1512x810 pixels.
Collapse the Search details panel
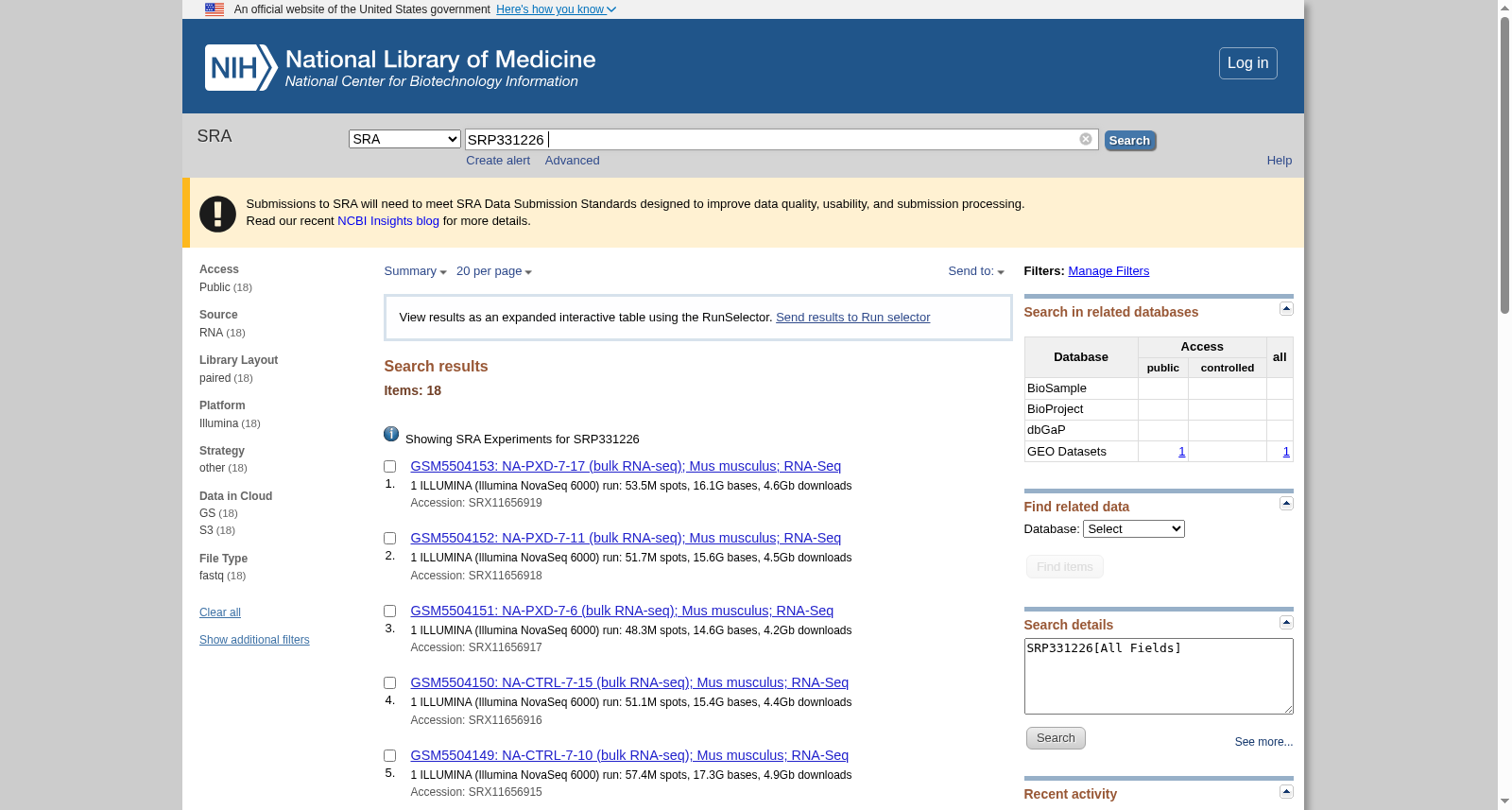coord(1286,623)
